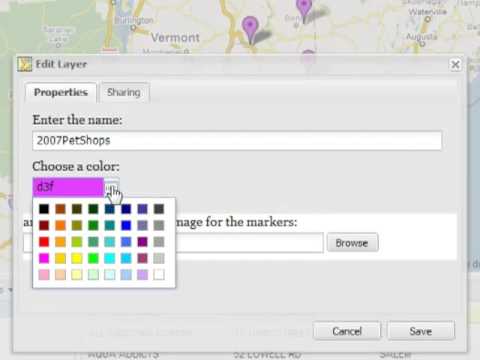Pick the peach swatch

(x=60, y=275)
